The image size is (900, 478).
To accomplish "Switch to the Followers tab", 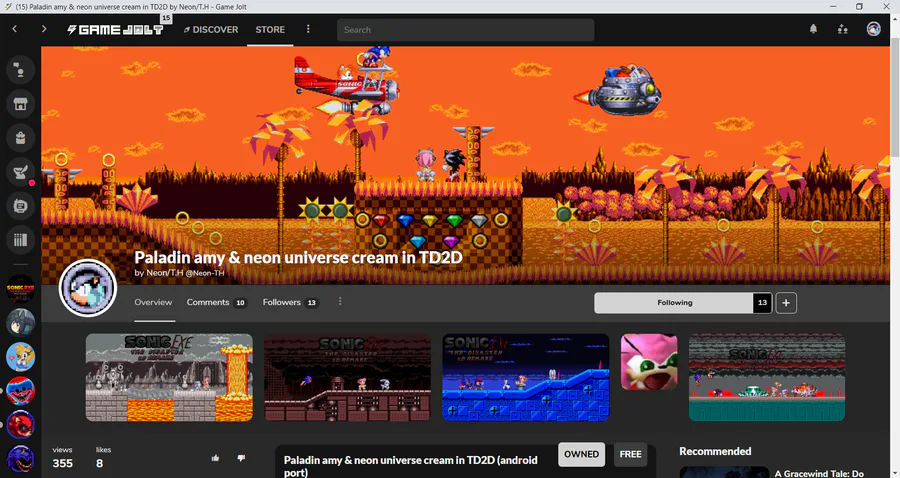I will tap(290, 302).
